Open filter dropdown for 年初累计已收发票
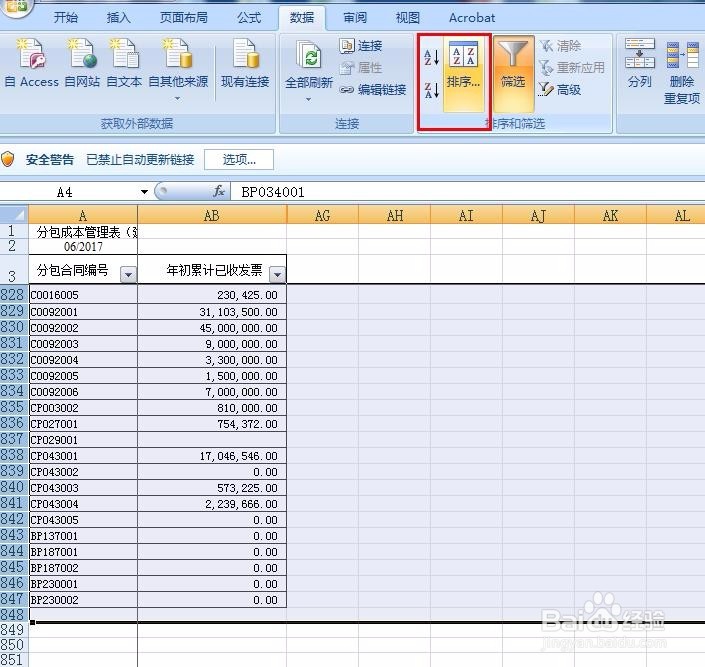Screen dimensions: 705x667 (277, 274)
